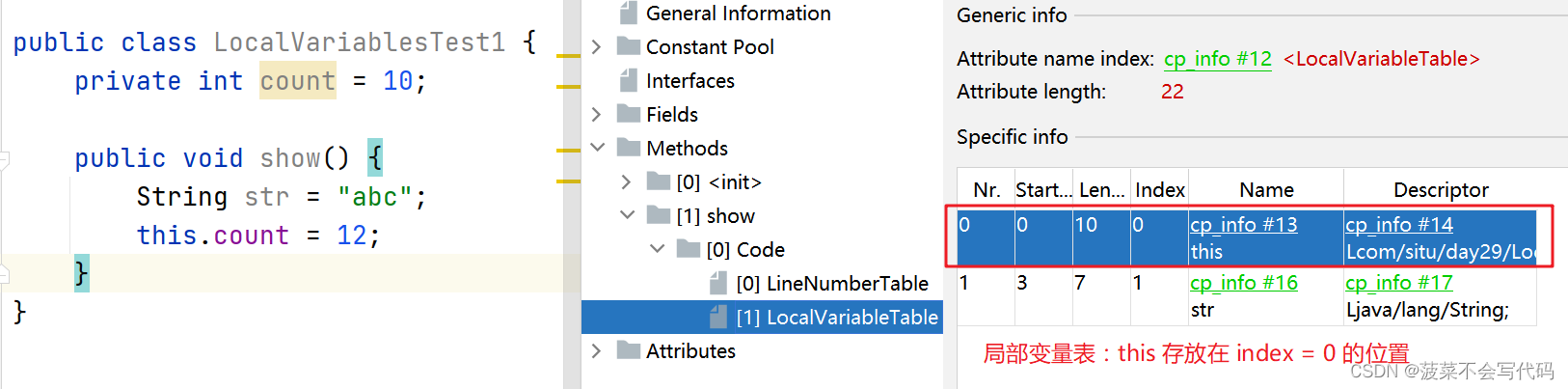Expand the Attributes tree node
1568x389 pixels.
(x=596, y=350)
